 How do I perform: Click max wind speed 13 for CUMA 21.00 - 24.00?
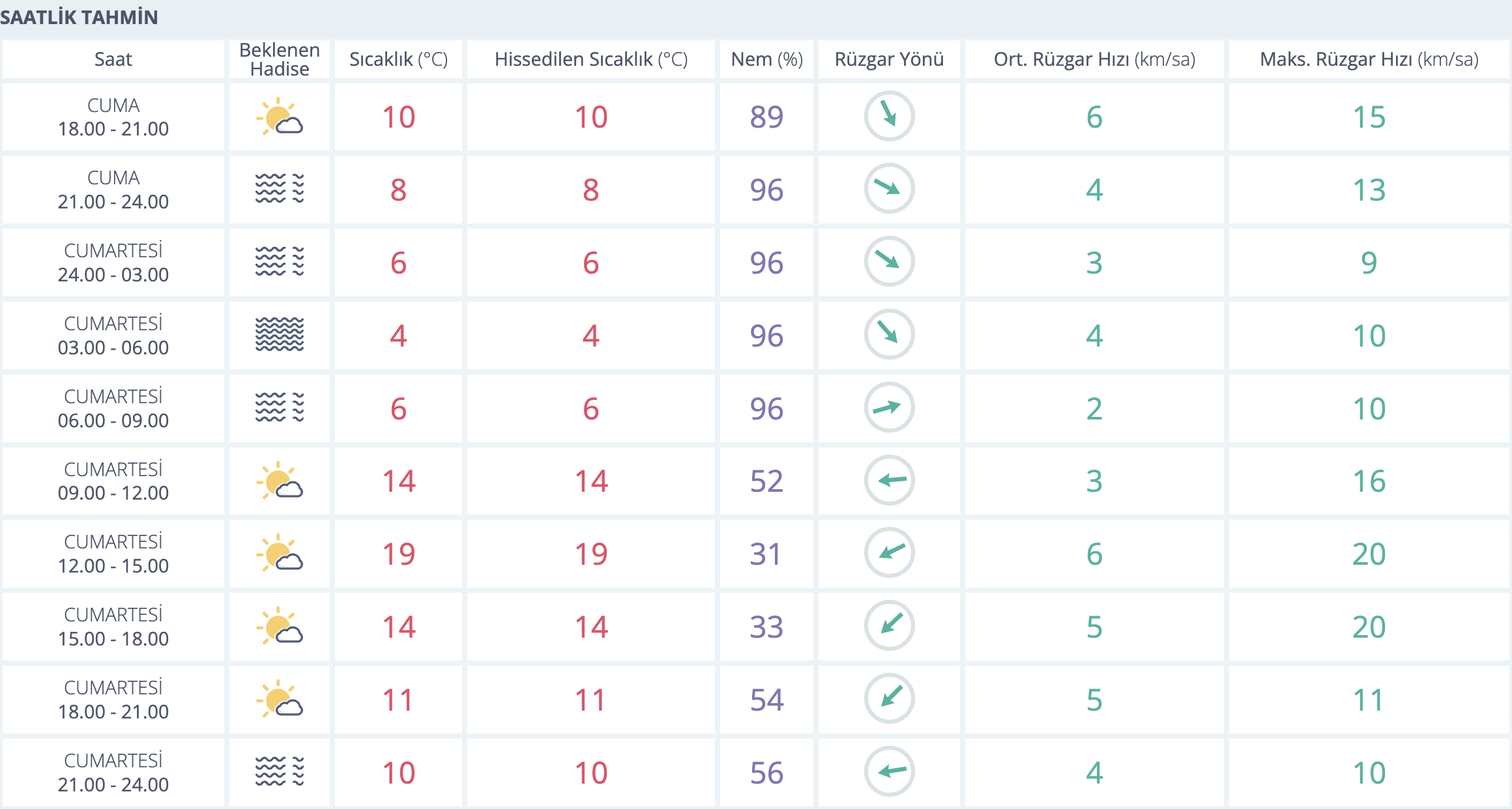point(1369,190)
